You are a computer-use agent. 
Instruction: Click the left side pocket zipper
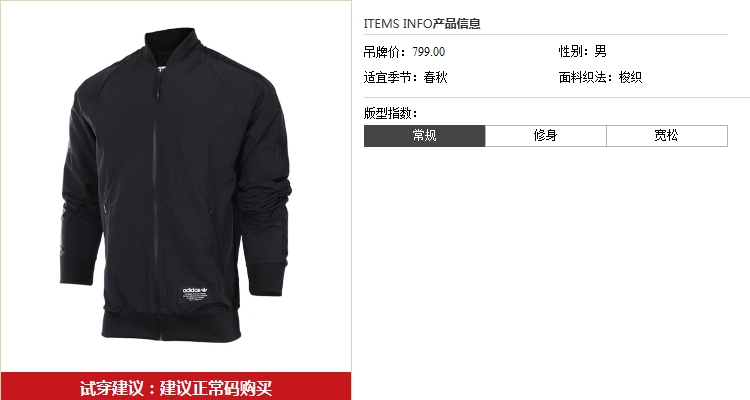(105, 207)
